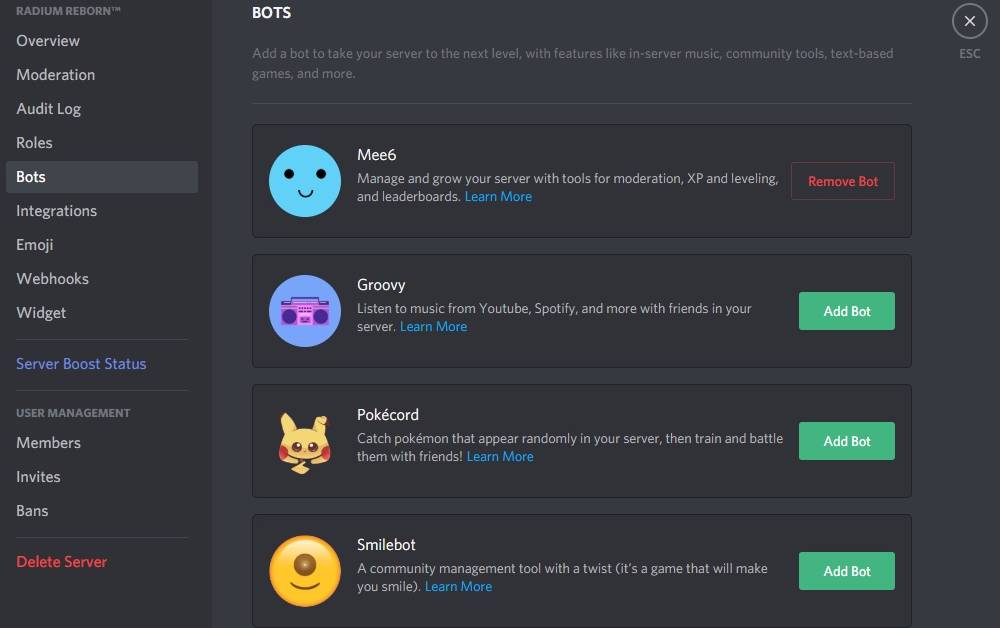This screenshot has width=1000, height=628.
Task: Add the Pokécord bot
Action: click(x=846, y=441)
